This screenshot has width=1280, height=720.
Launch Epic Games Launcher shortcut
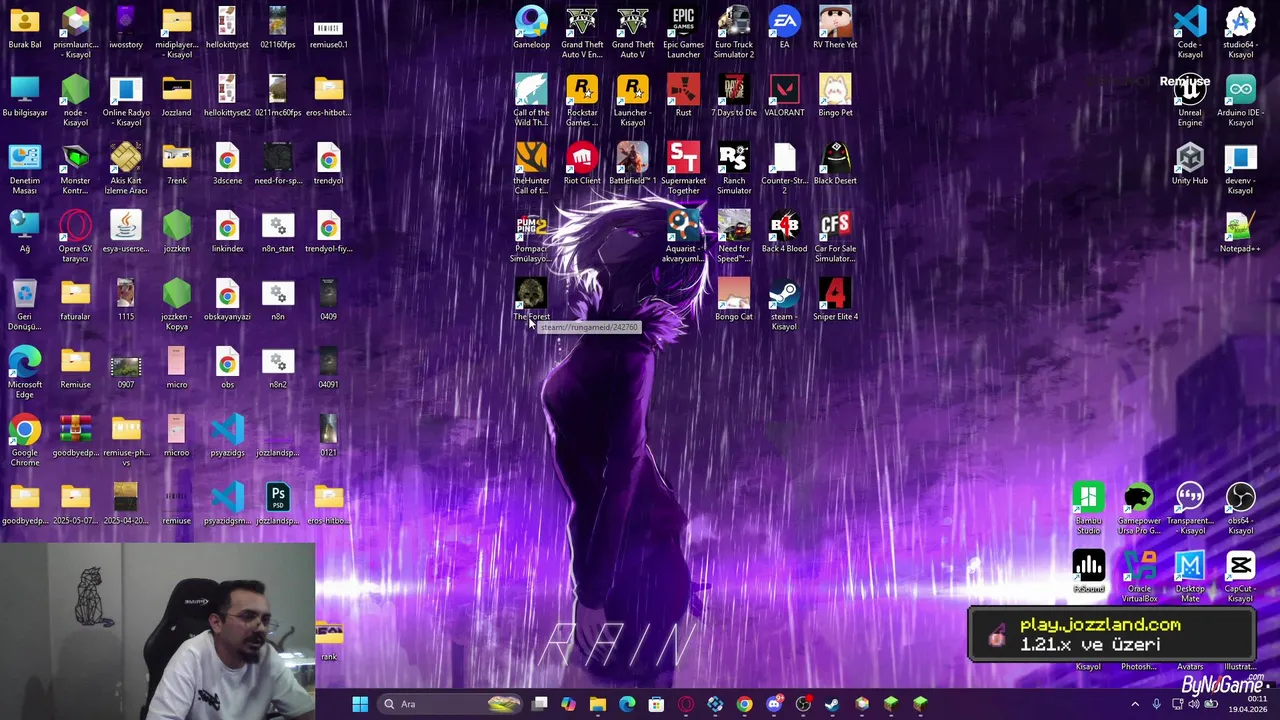click(x=683, y=32)
